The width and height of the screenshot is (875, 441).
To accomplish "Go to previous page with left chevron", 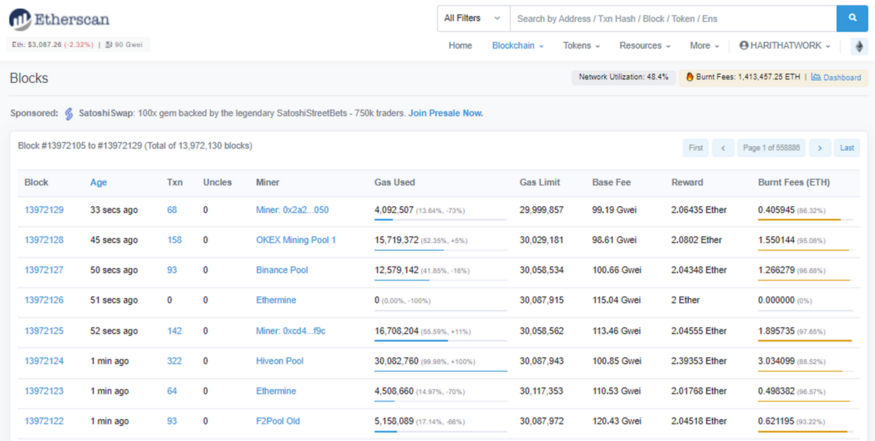I will click(723, 148).
